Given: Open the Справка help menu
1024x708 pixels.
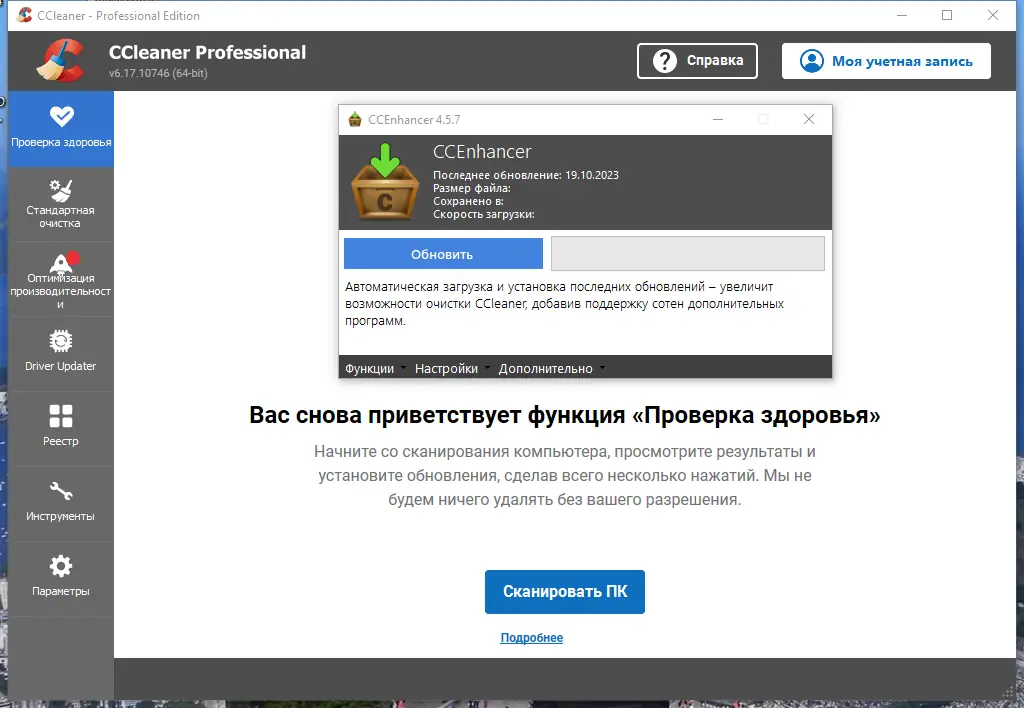Looking at the screenshot, I should [x=697, y=60].
